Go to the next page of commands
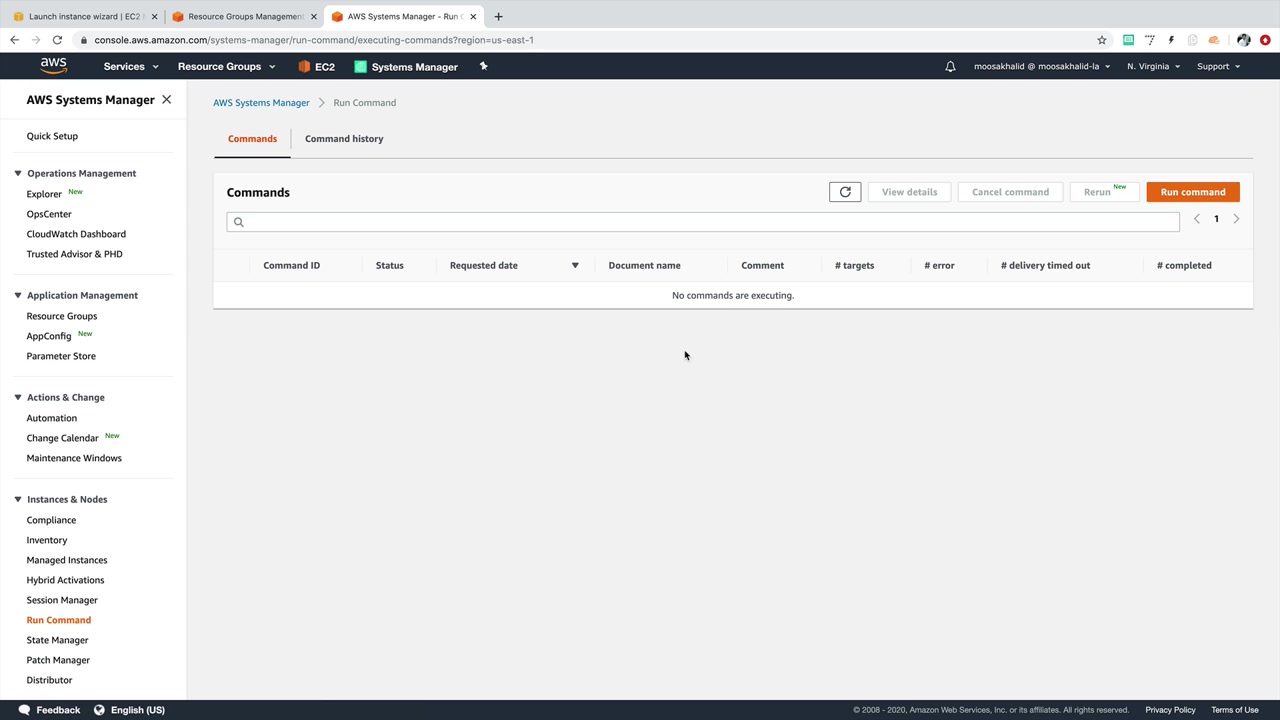Image resolution: width=1280 pixels, height=720 pixels. click(1236, 219)
